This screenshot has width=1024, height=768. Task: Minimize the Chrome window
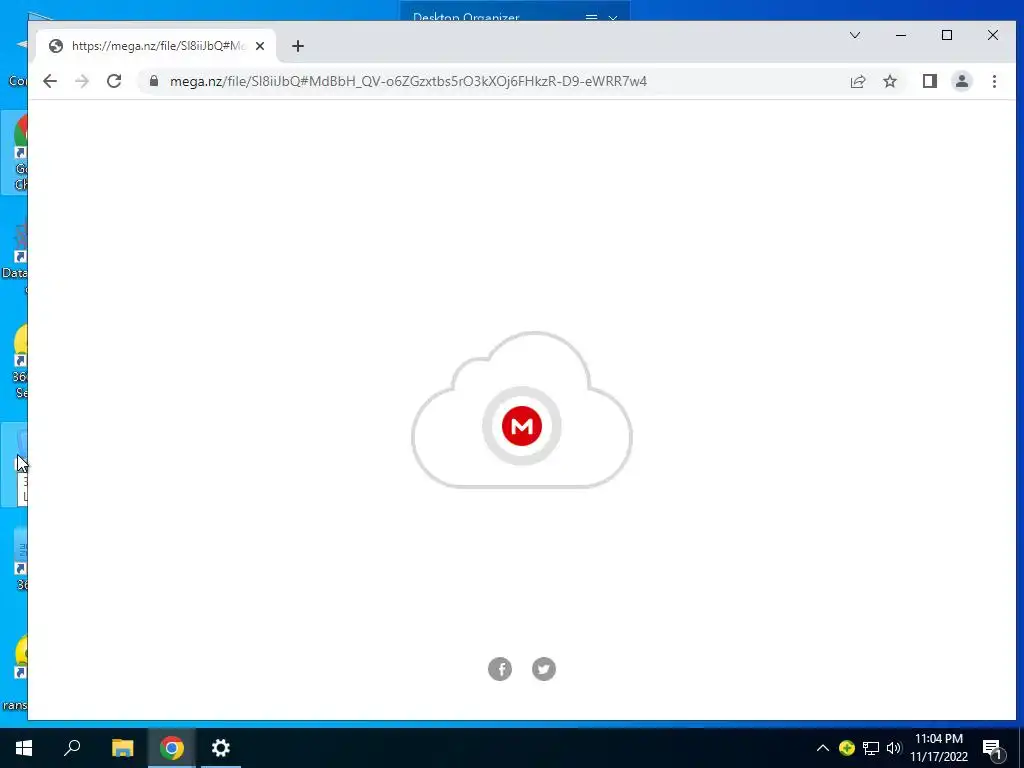pos(901,35)
